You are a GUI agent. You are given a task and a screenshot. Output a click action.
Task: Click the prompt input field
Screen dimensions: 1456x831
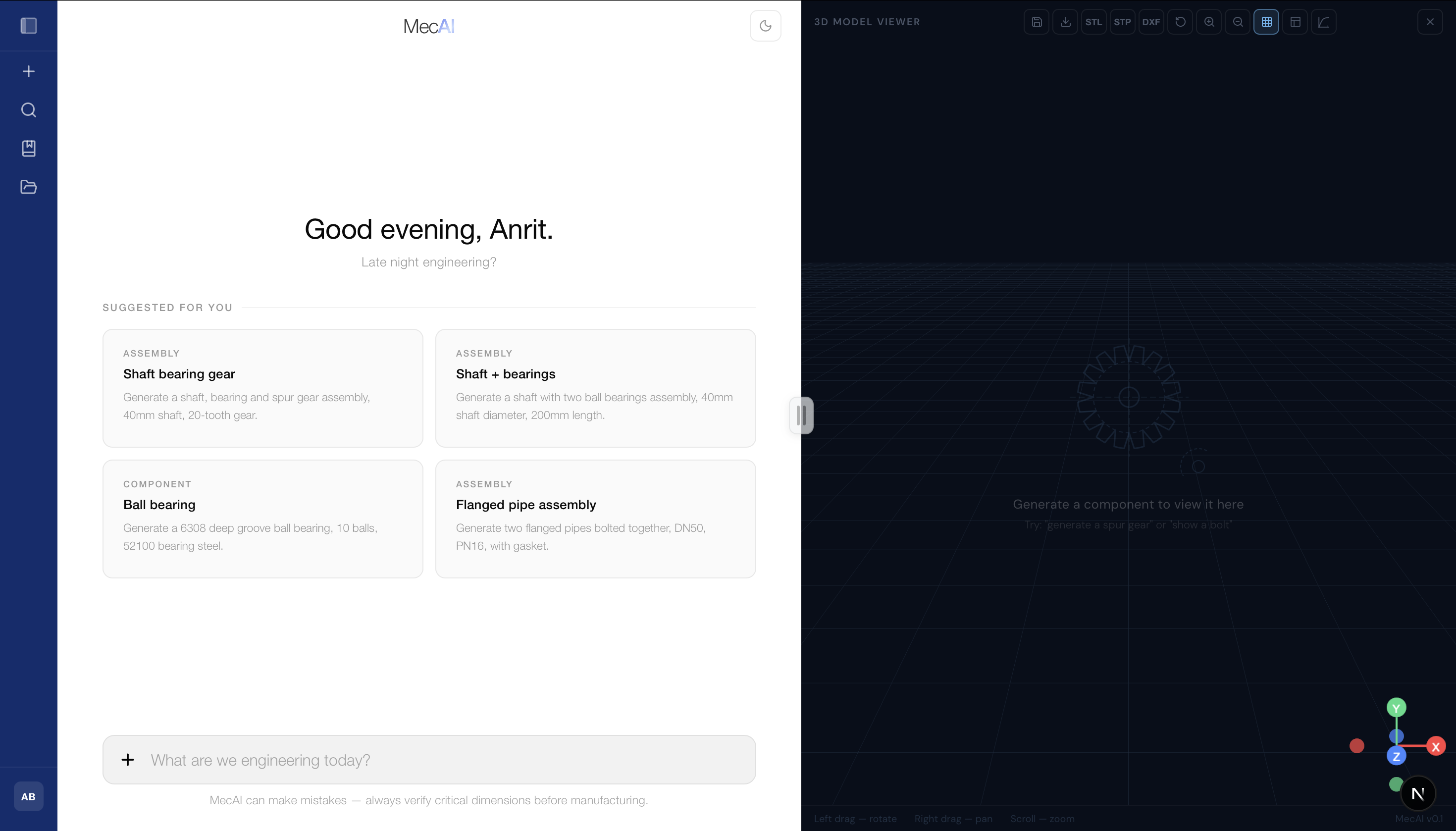pyautogui.click(x=429, y=760)
